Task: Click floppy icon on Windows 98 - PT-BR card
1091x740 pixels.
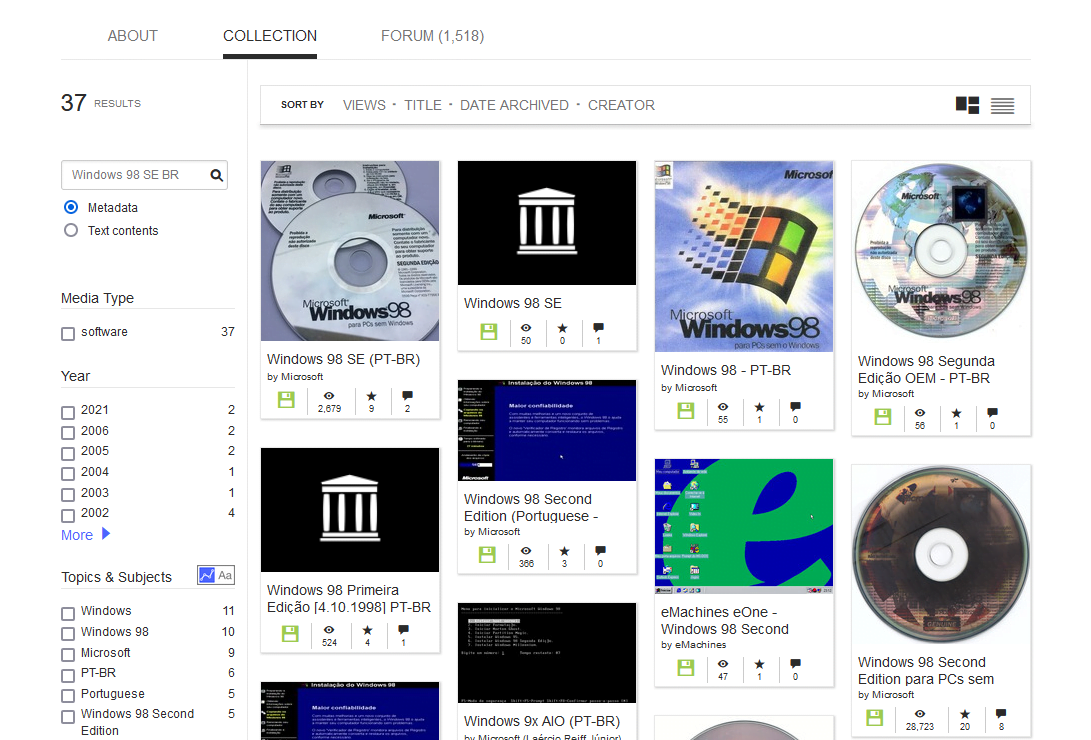Action: (x=685, y=410)
